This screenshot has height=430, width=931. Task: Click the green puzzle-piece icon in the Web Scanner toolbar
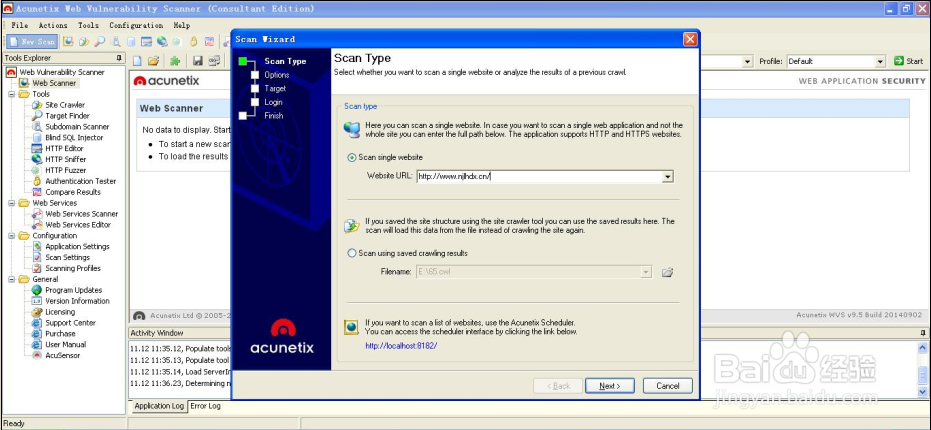175,61
